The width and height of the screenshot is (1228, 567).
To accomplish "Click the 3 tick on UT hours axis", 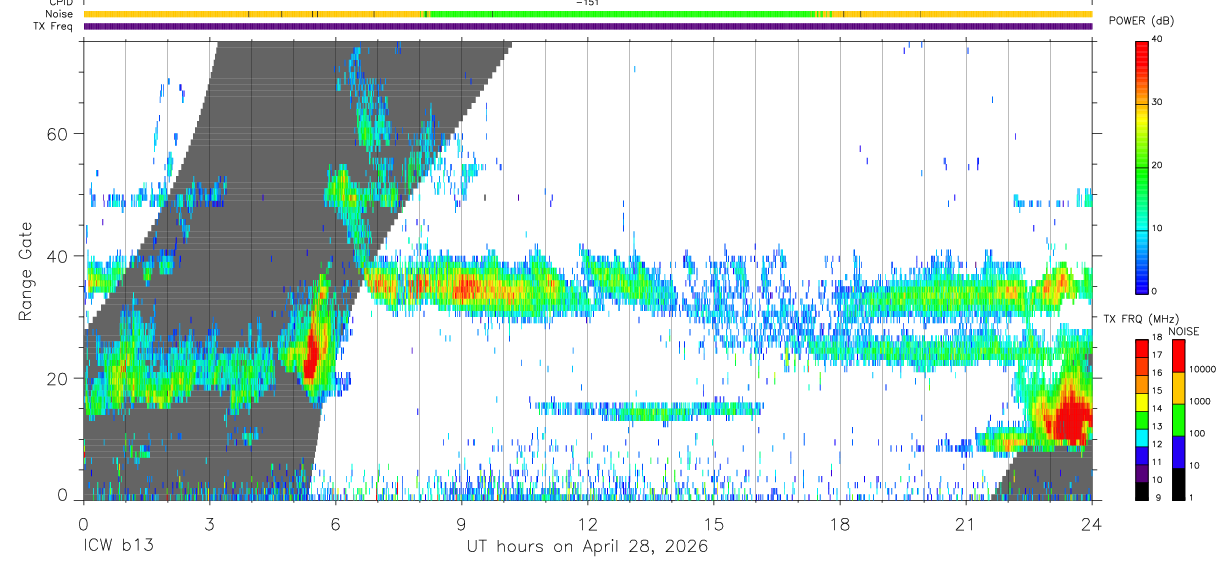I will pos(209,524).
